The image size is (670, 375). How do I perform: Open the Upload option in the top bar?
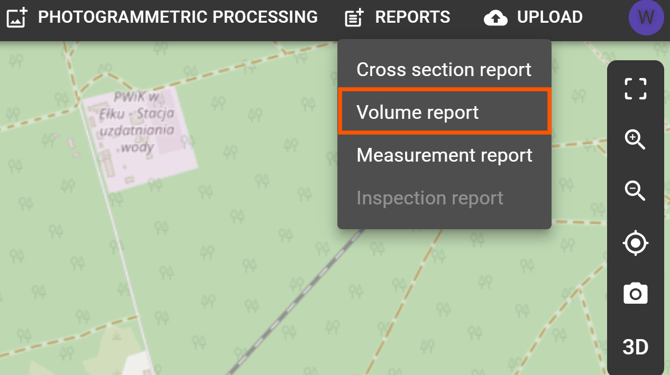[x=550, y=18]
